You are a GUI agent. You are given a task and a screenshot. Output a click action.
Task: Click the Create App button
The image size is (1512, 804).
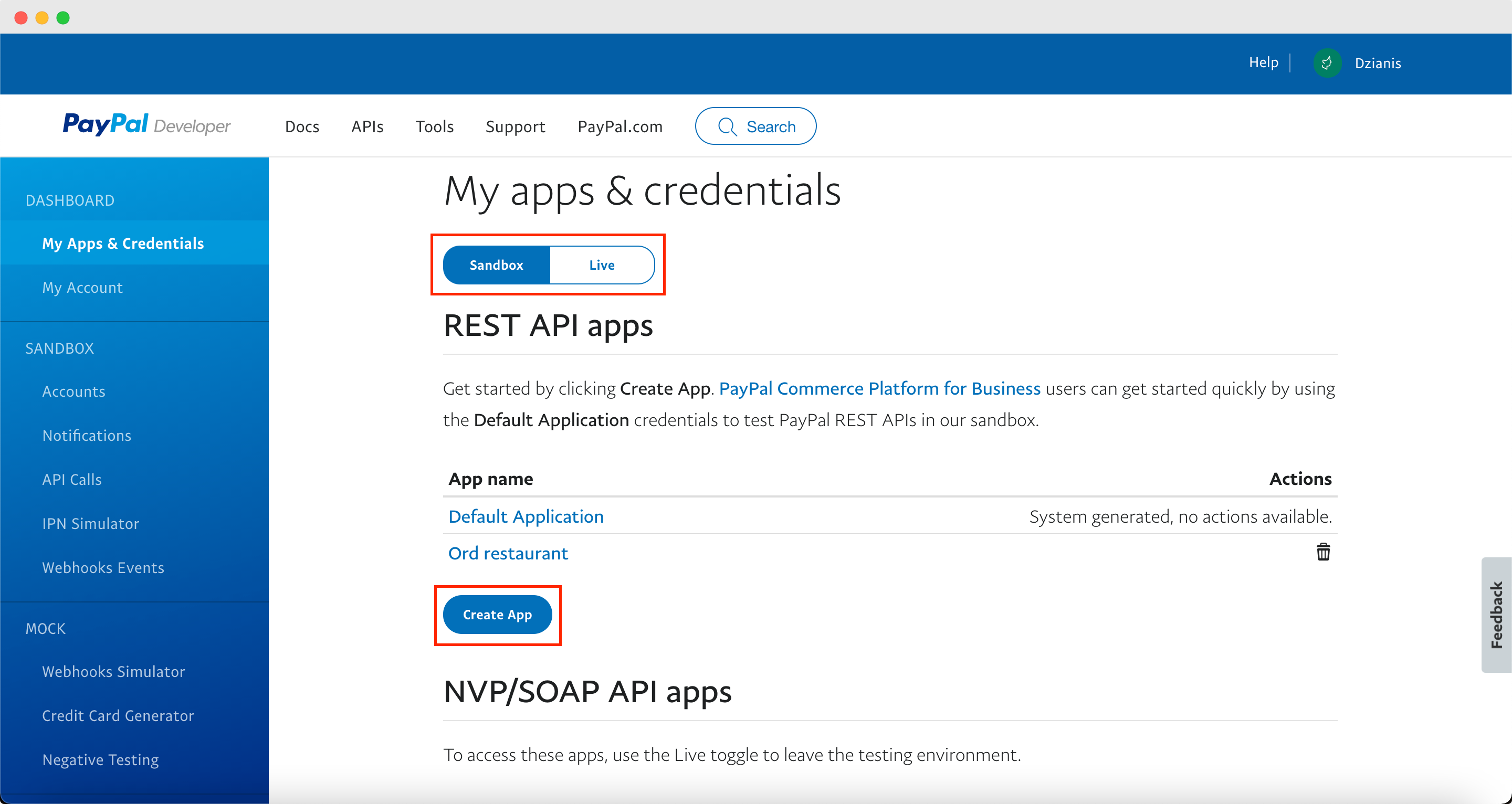tap(498, 615)
